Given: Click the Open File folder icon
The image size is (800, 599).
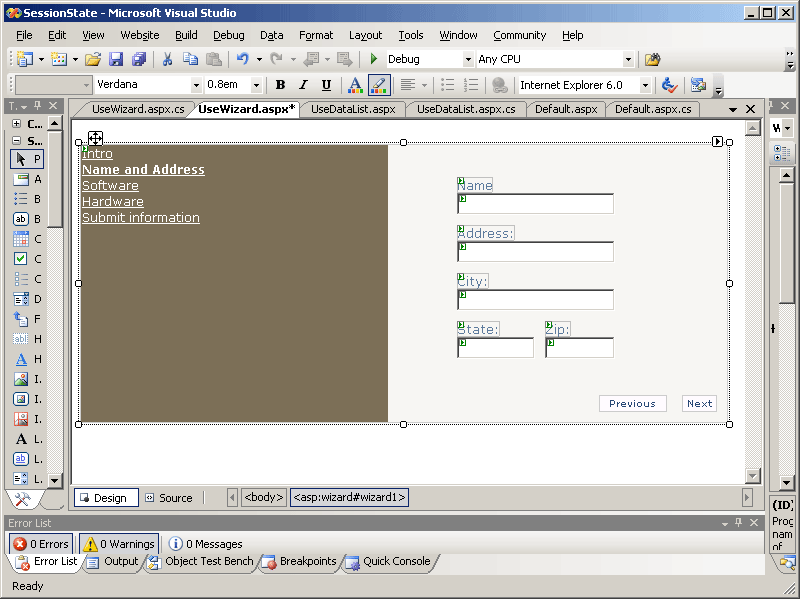Looking at the screenshot, I should 92,60.
